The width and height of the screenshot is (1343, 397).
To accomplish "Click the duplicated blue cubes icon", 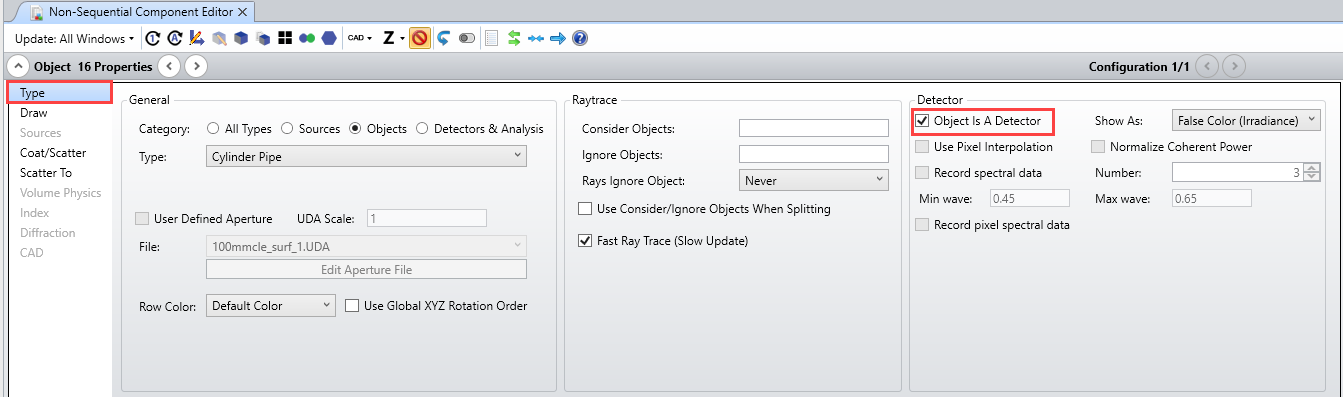I will click(x=262, y=38).
